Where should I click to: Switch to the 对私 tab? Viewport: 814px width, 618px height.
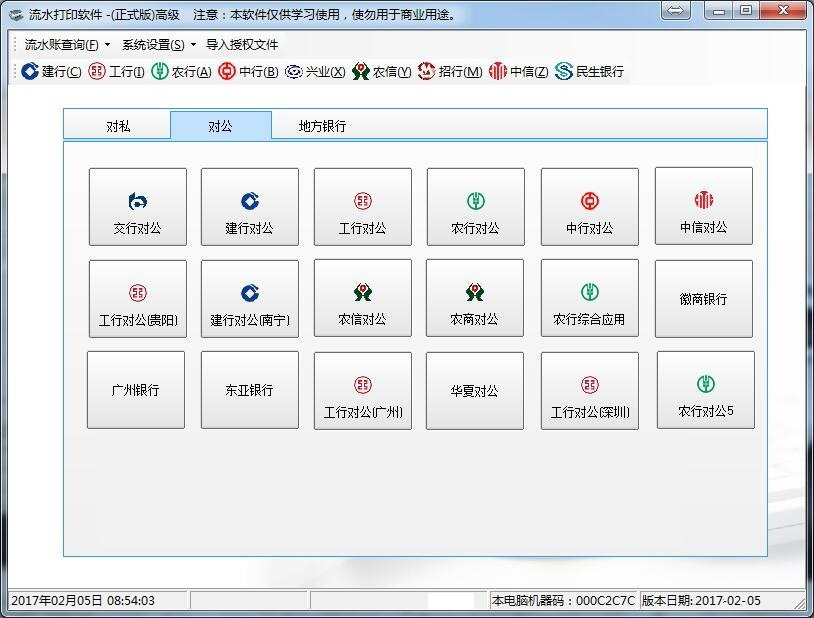point(118,126)
